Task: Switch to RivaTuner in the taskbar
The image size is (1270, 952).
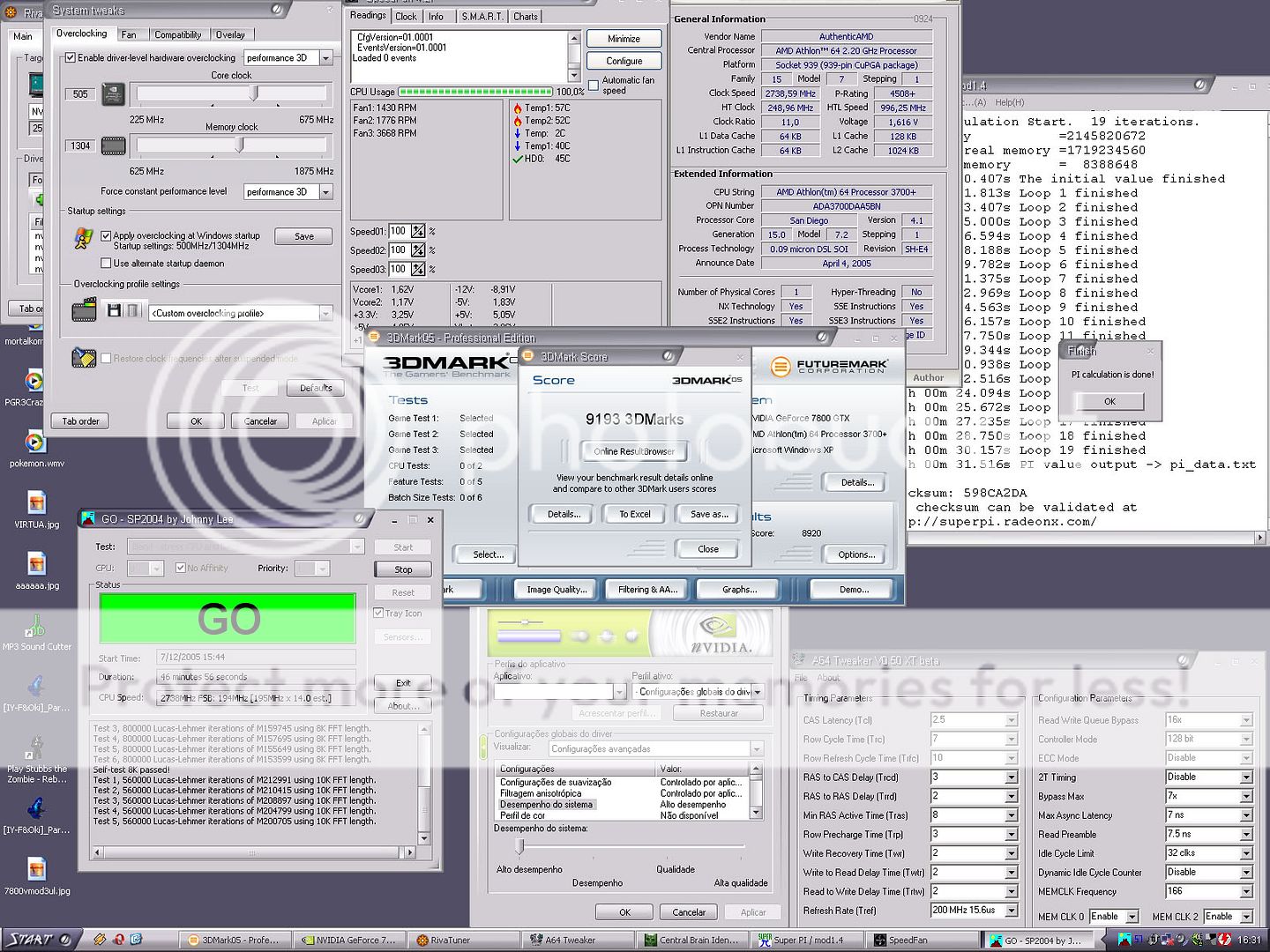Action: click(462, 940)
